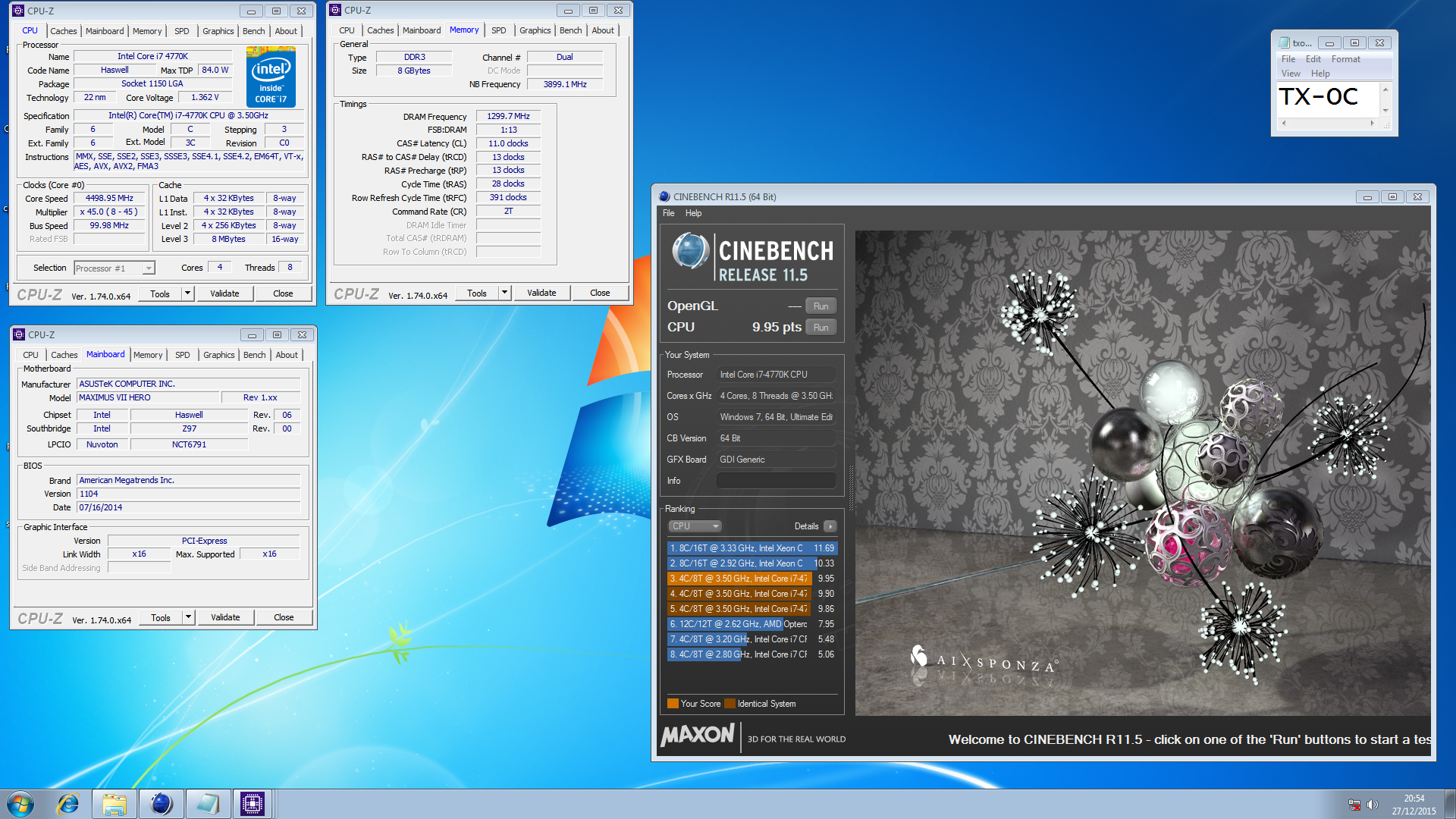Open Graphics tab in Mainboard window
1456x819 pixels.
click(219, 355)
